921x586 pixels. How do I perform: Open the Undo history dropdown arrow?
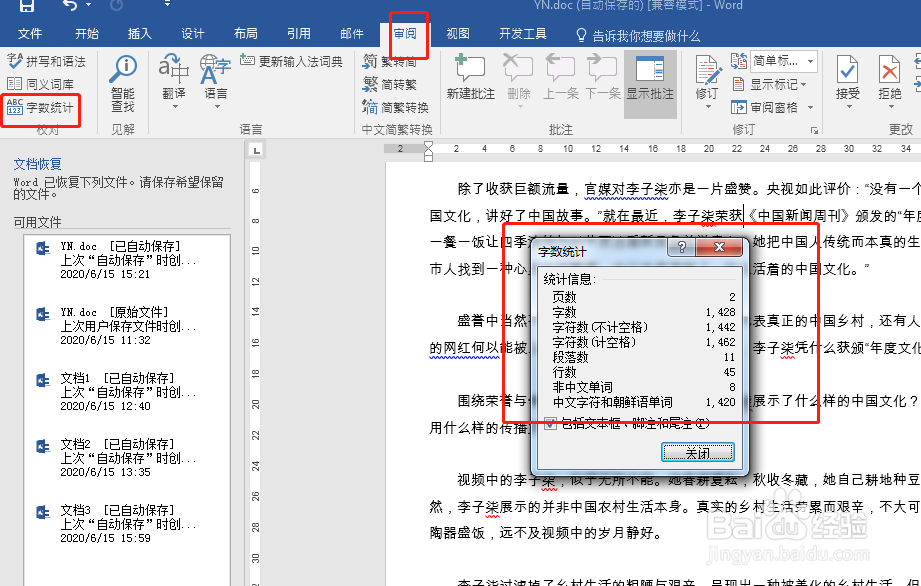pyautogui.click(x=89, y=6)
